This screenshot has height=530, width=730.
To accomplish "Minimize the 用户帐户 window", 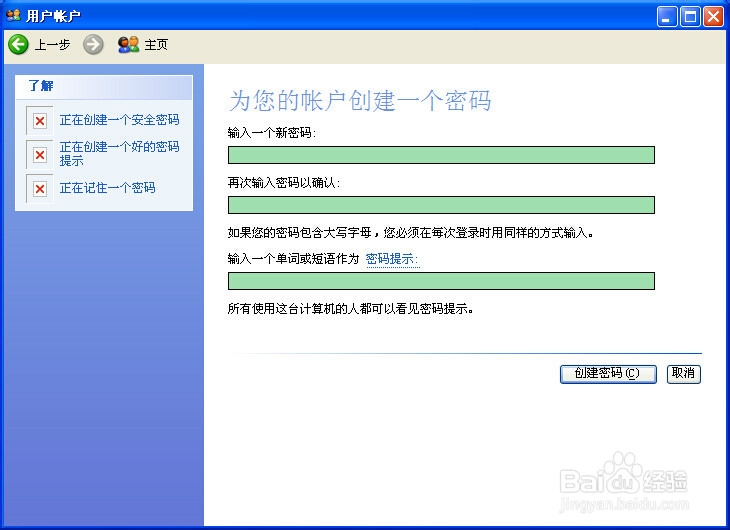I will tap(667, 17).
